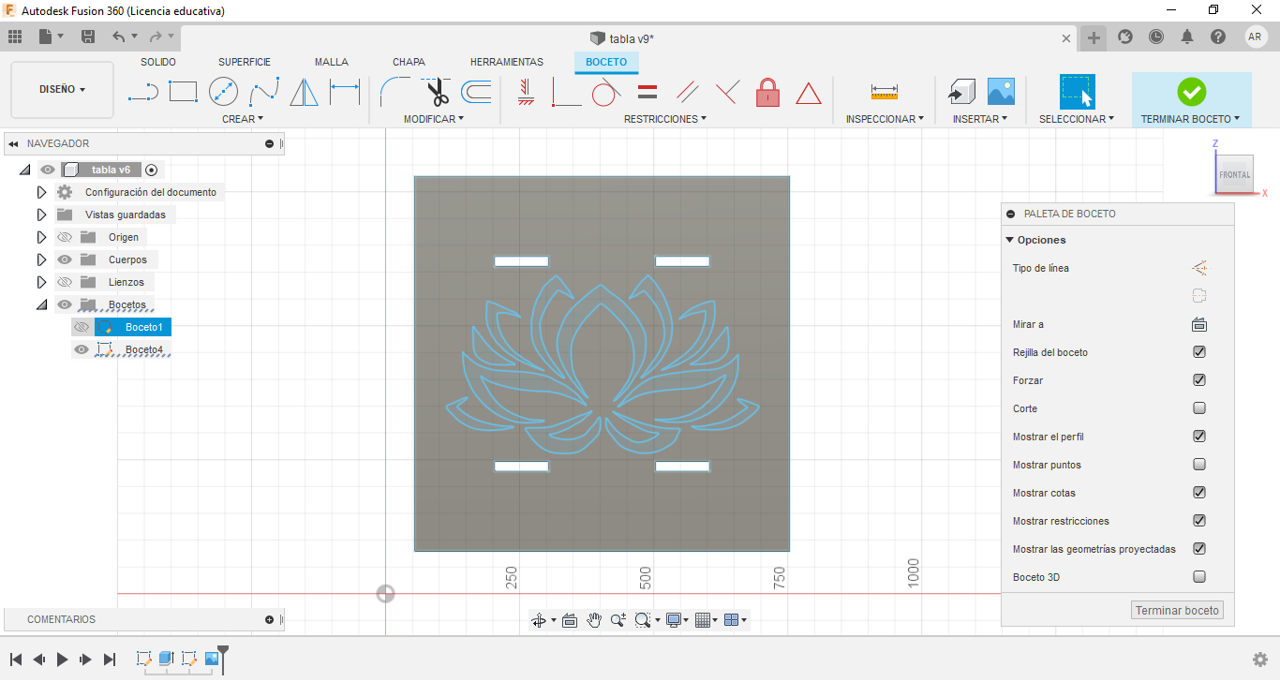The width and height of the screenshot is (1280, 680).
Task: Click the Terminar boceto button in palette
Action: pos(1177,610)
